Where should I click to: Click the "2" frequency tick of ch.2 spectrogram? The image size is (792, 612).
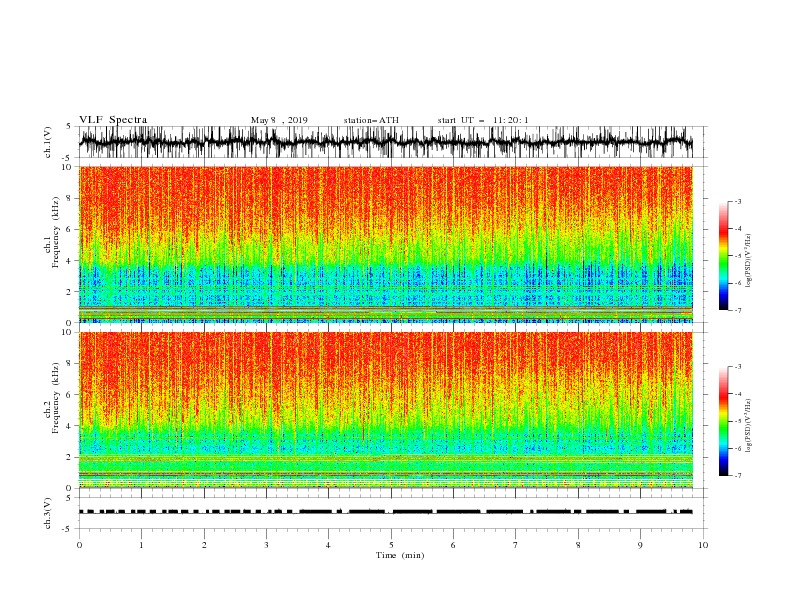(x=70, y=457)
